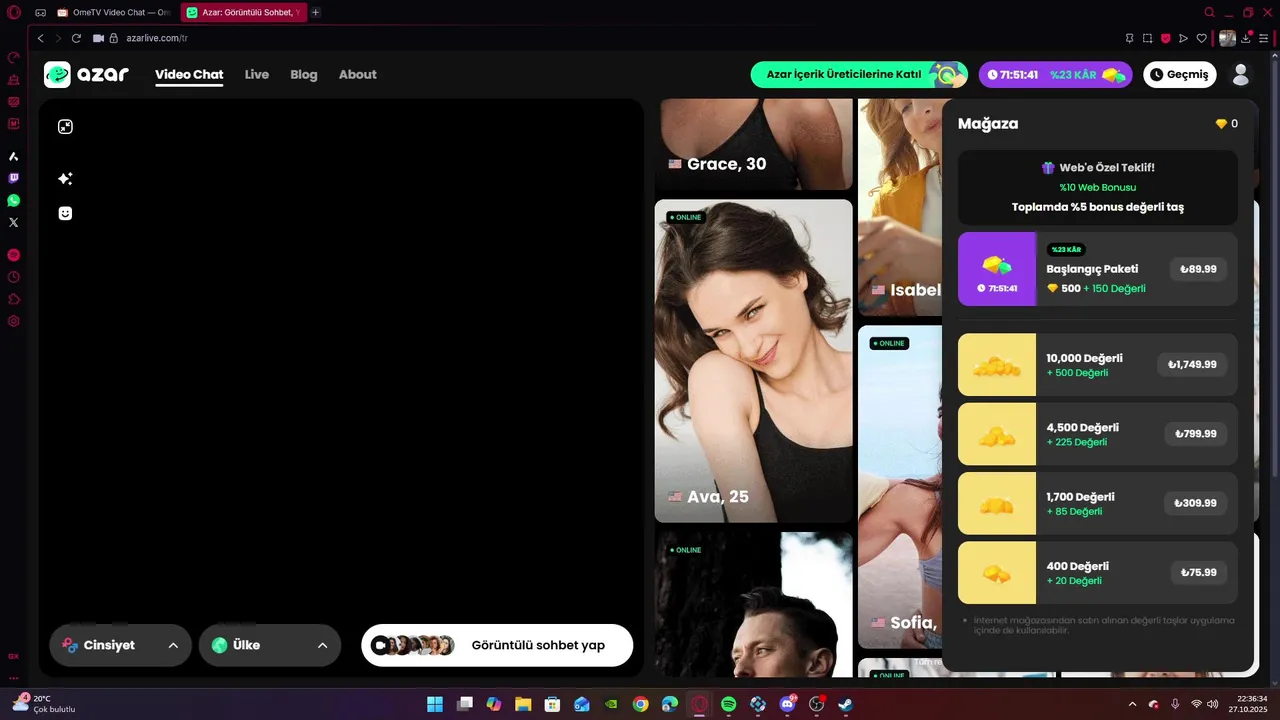
Task: Open the X (Twitter) sidebar icon
Action: click(13, 222)
